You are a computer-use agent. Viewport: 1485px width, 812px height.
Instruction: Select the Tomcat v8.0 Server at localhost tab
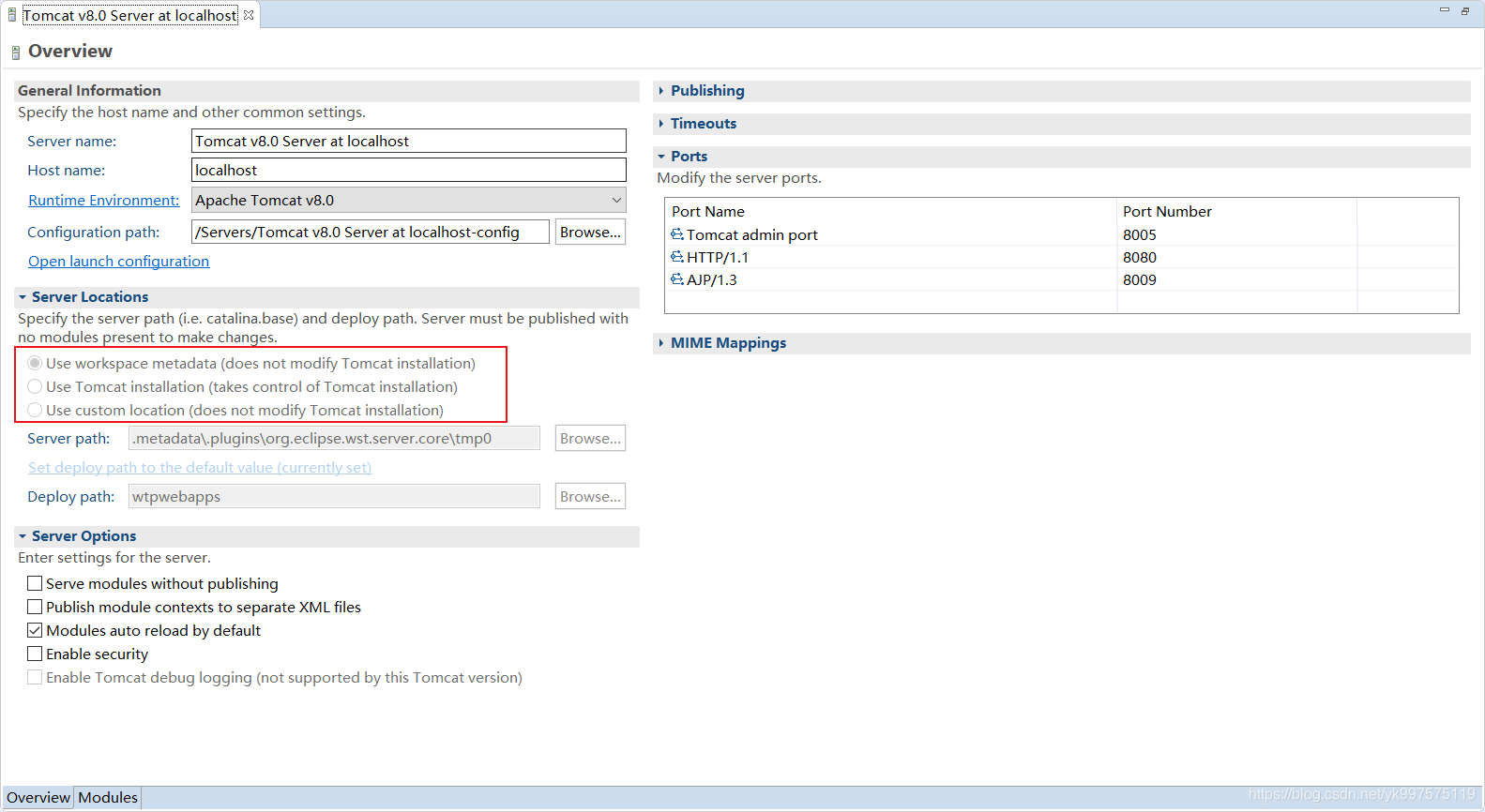point(129,15)
